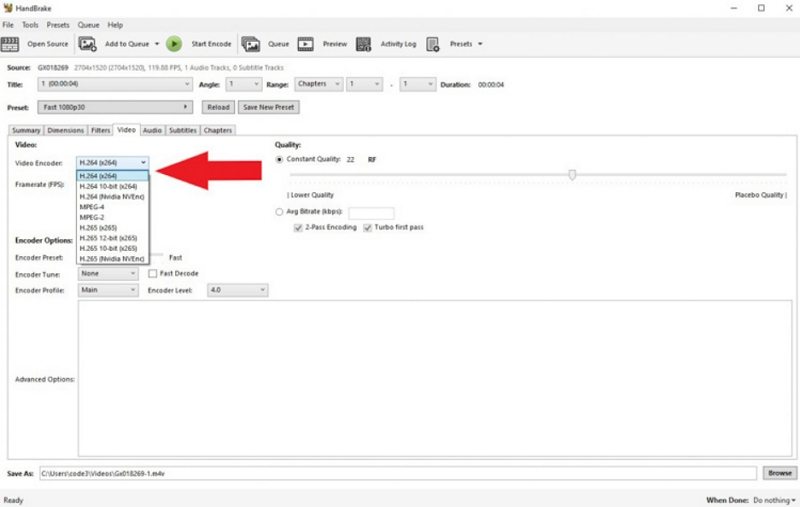Open the When Done dropdown
800x507 pixels.
click(x=774, y=500)
